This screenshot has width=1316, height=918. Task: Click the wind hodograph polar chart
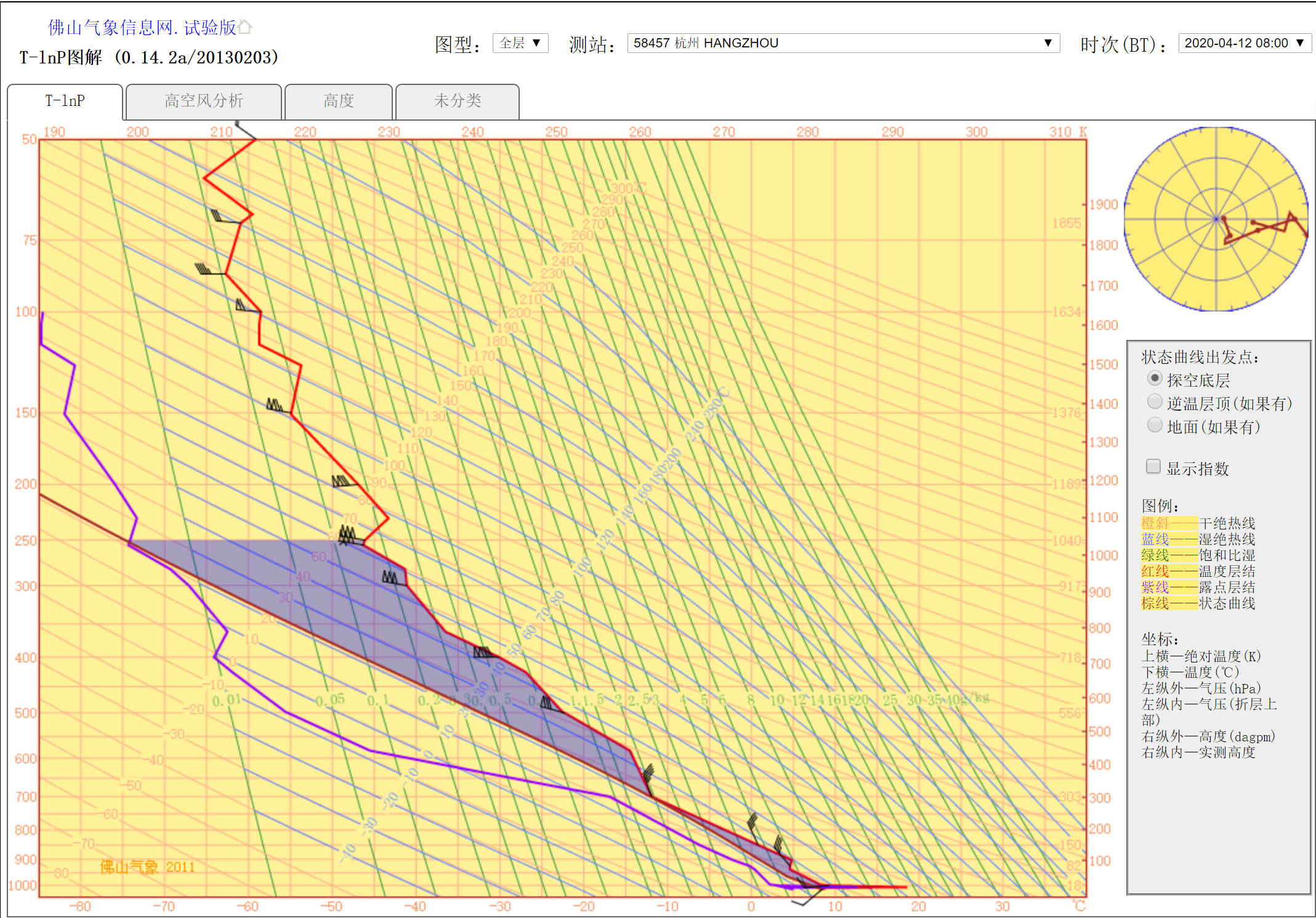pos(1216,219)
